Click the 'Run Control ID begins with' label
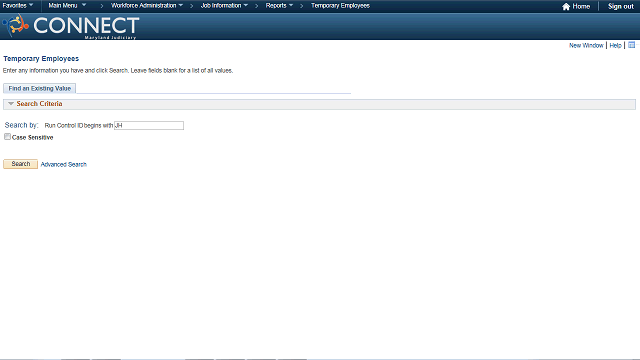Screen dimensions: 640x360 (x=79, y=125)
